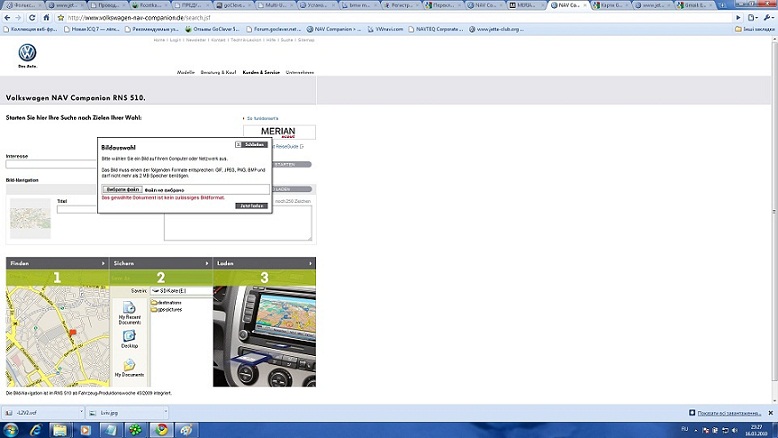Click the volume icon in system tray

coord(734,430)
